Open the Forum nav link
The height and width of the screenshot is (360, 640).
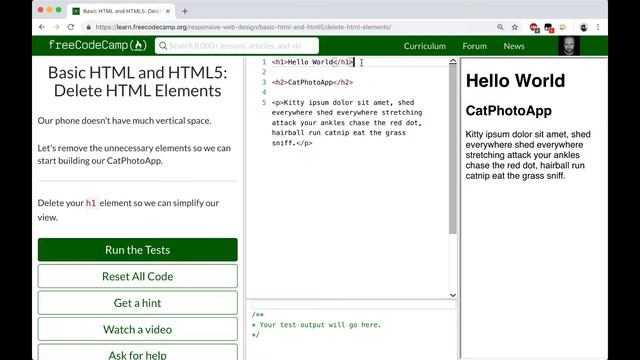pyautogui.click(x=474, y=46)
